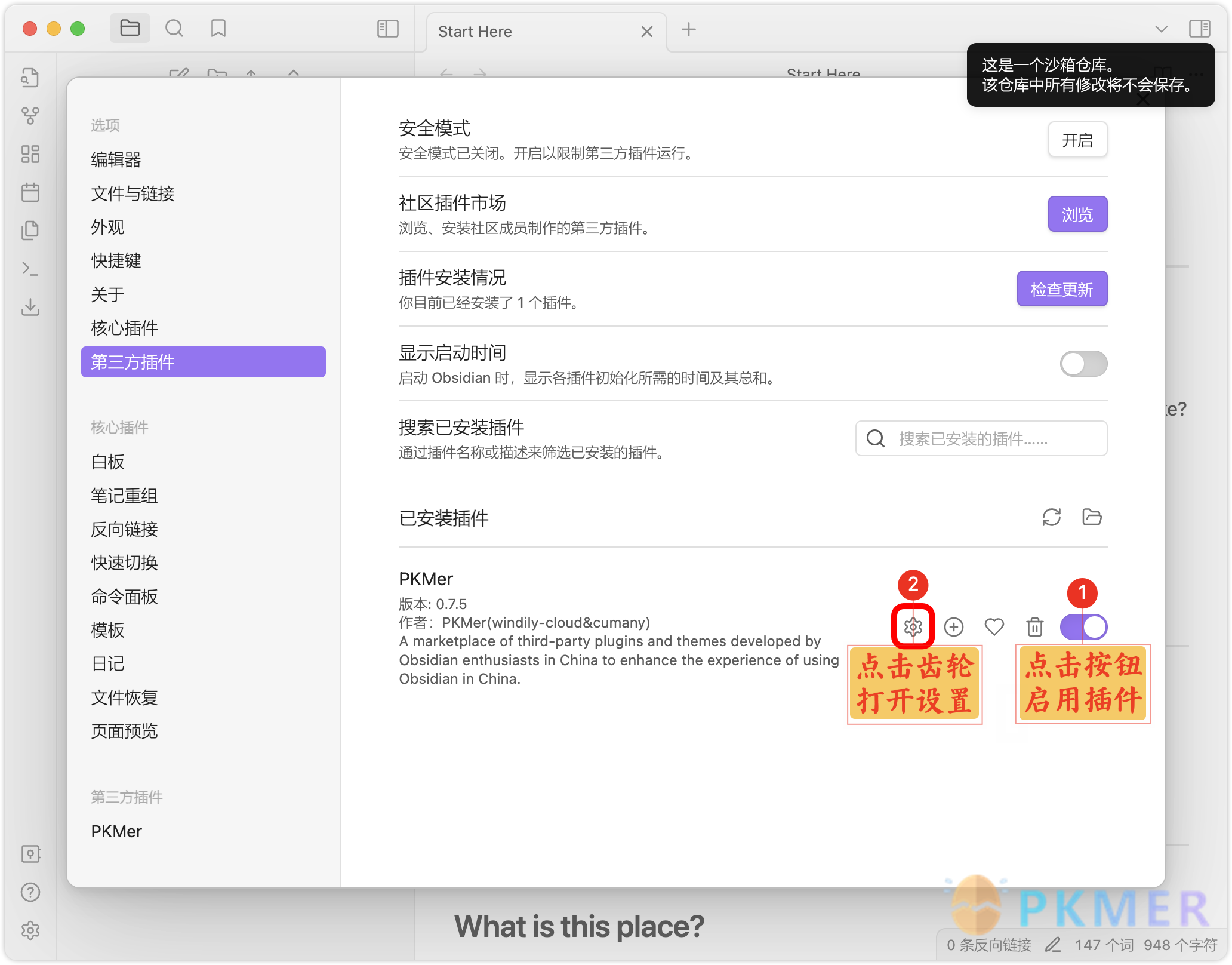Click the installed plugins search field

[981, 439]
